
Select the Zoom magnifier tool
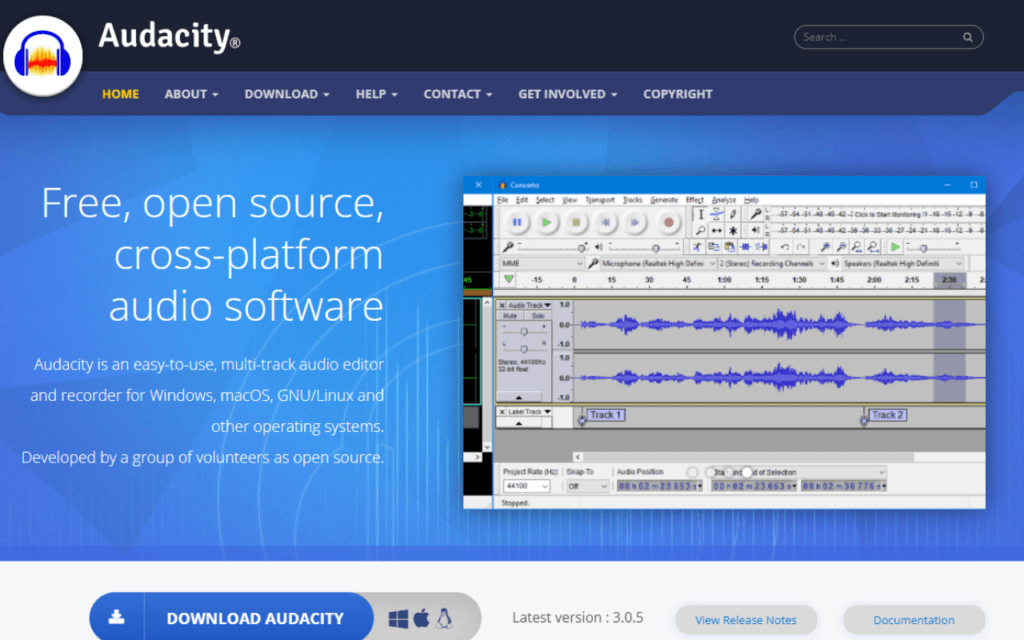(700, 231)
